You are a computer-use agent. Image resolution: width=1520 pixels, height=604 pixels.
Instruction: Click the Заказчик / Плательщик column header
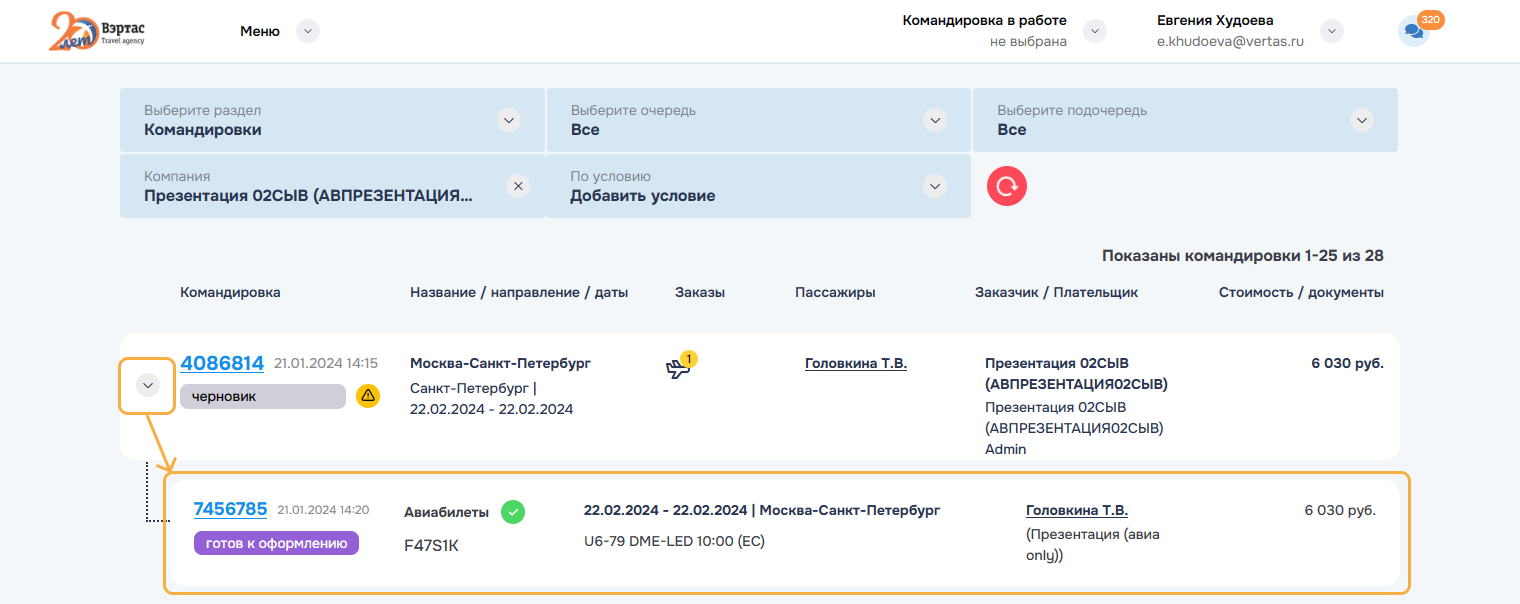coord(1056,292)
